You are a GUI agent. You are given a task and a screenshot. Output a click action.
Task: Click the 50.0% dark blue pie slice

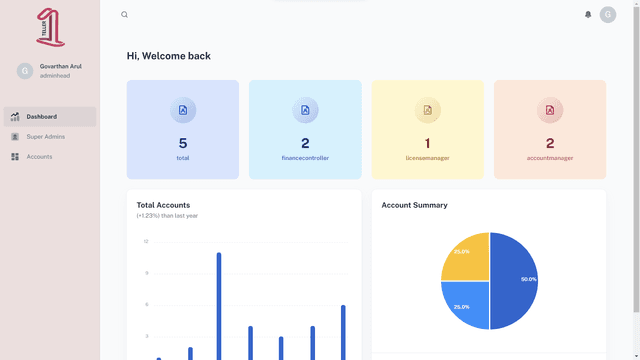coord(515,281)
